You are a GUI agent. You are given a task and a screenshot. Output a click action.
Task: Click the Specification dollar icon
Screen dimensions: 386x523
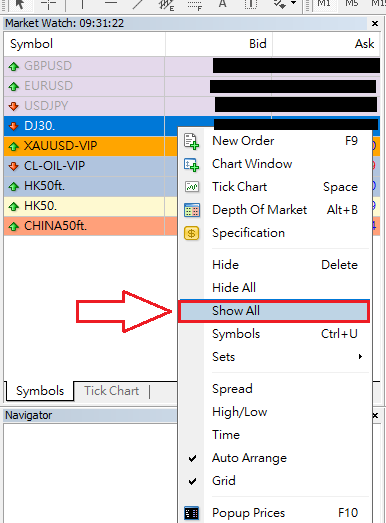coord(191,233)
